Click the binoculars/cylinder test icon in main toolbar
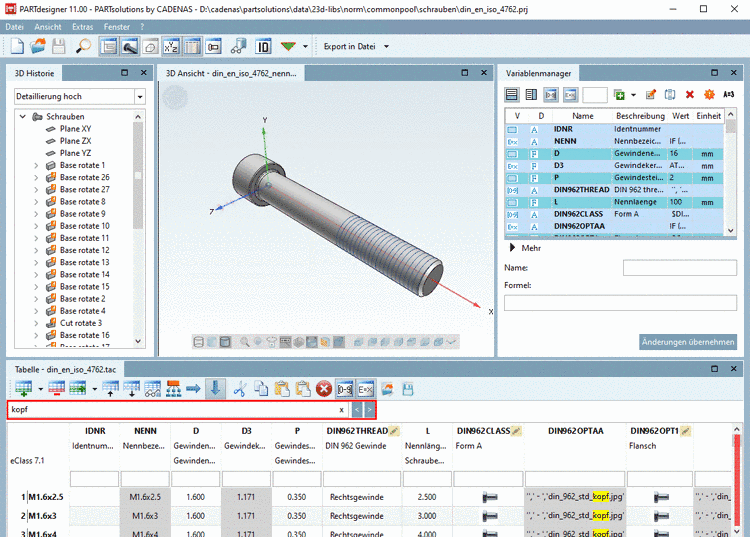Image resolution: width=750 pixels, height=537 pixels. point(238,46)
